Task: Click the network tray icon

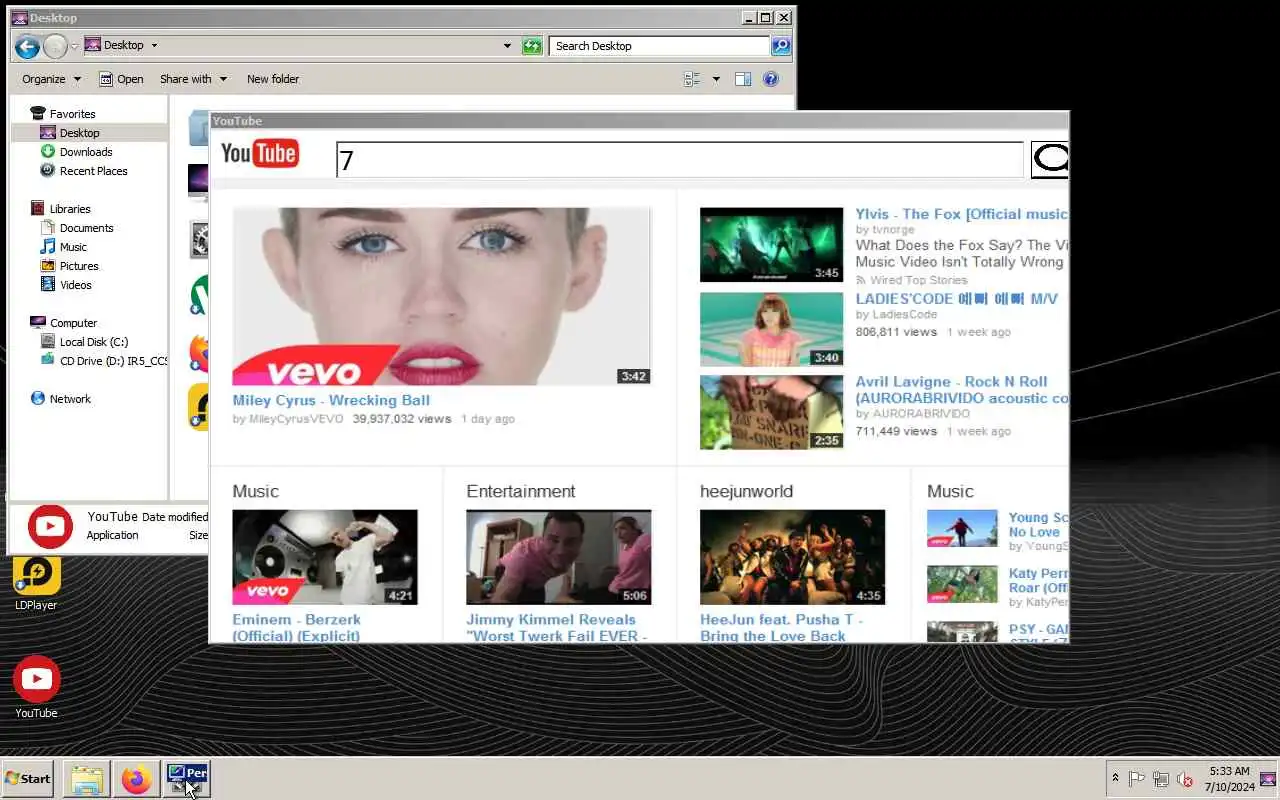Action: click(x=1161, y=779)
